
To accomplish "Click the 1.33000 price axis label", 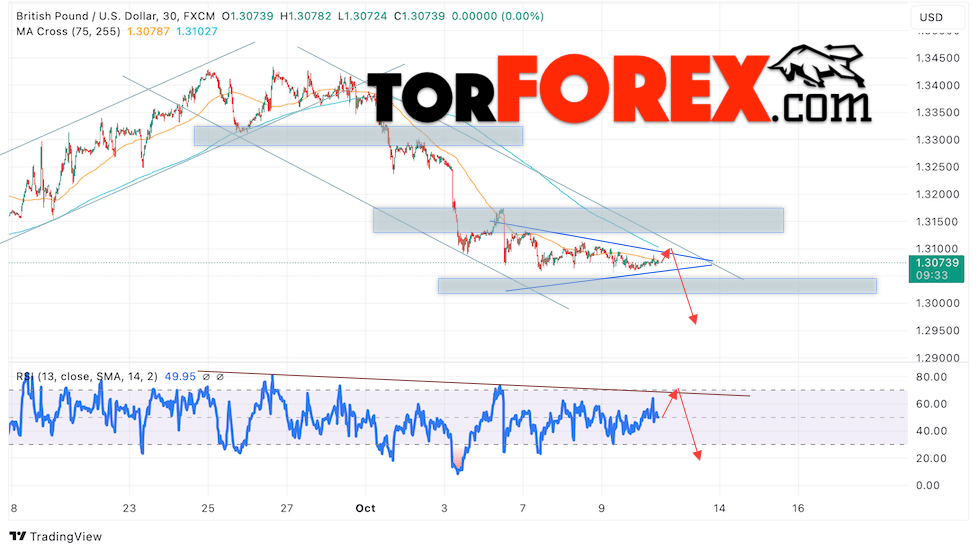I will pyautogui.click(x=937, y=140).
